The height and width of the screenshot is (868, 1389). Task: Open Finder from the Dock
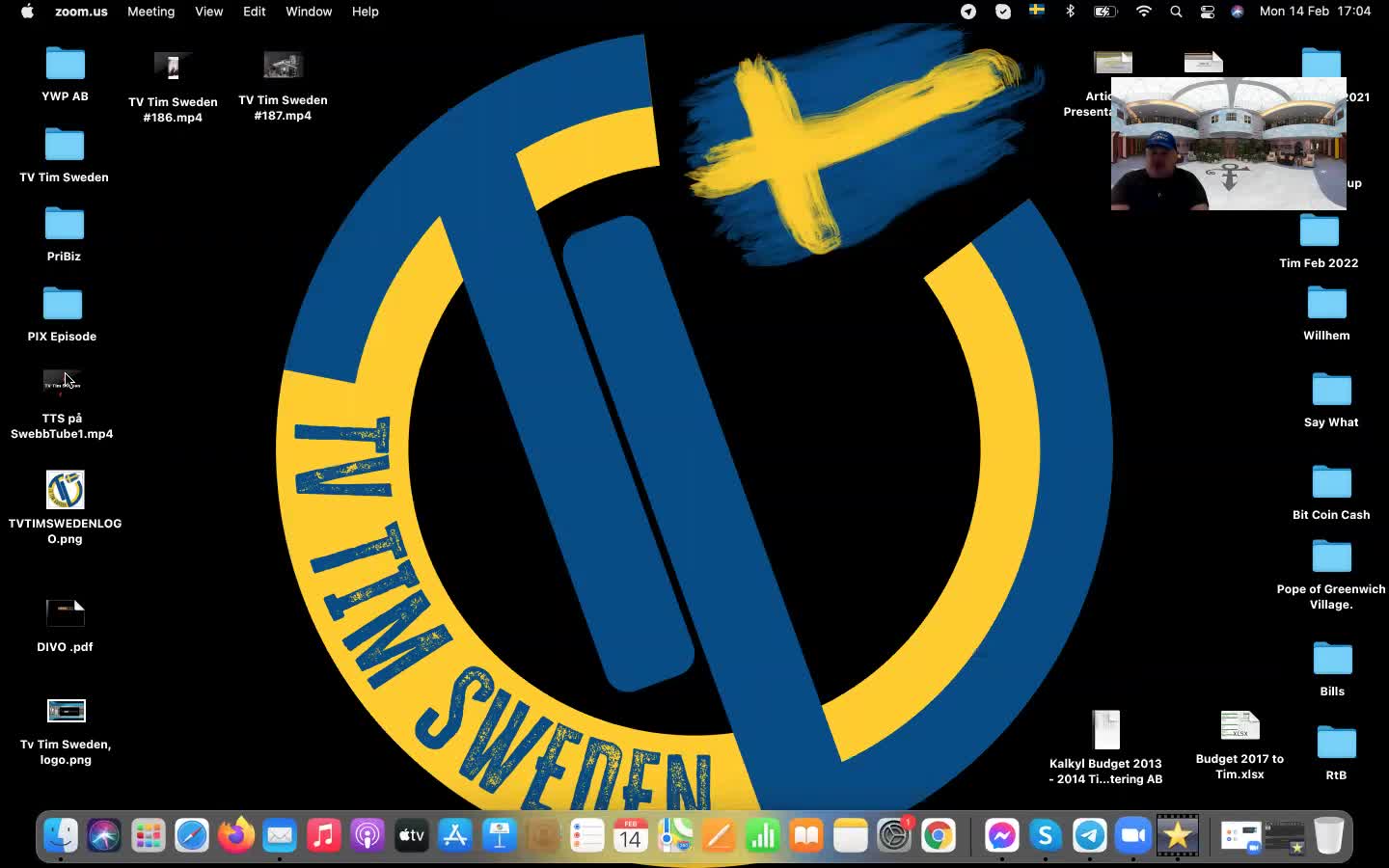coord(61,835)
